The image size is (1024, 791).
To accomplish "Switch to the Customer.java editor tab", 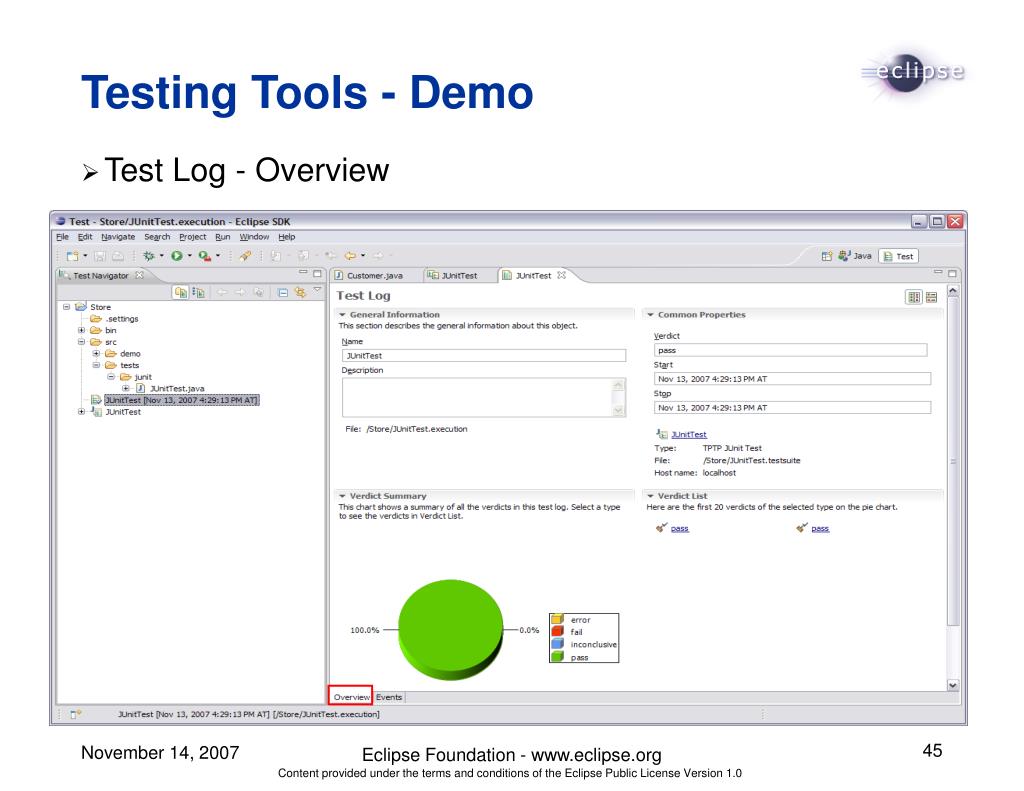I will [x=369, y=276].
